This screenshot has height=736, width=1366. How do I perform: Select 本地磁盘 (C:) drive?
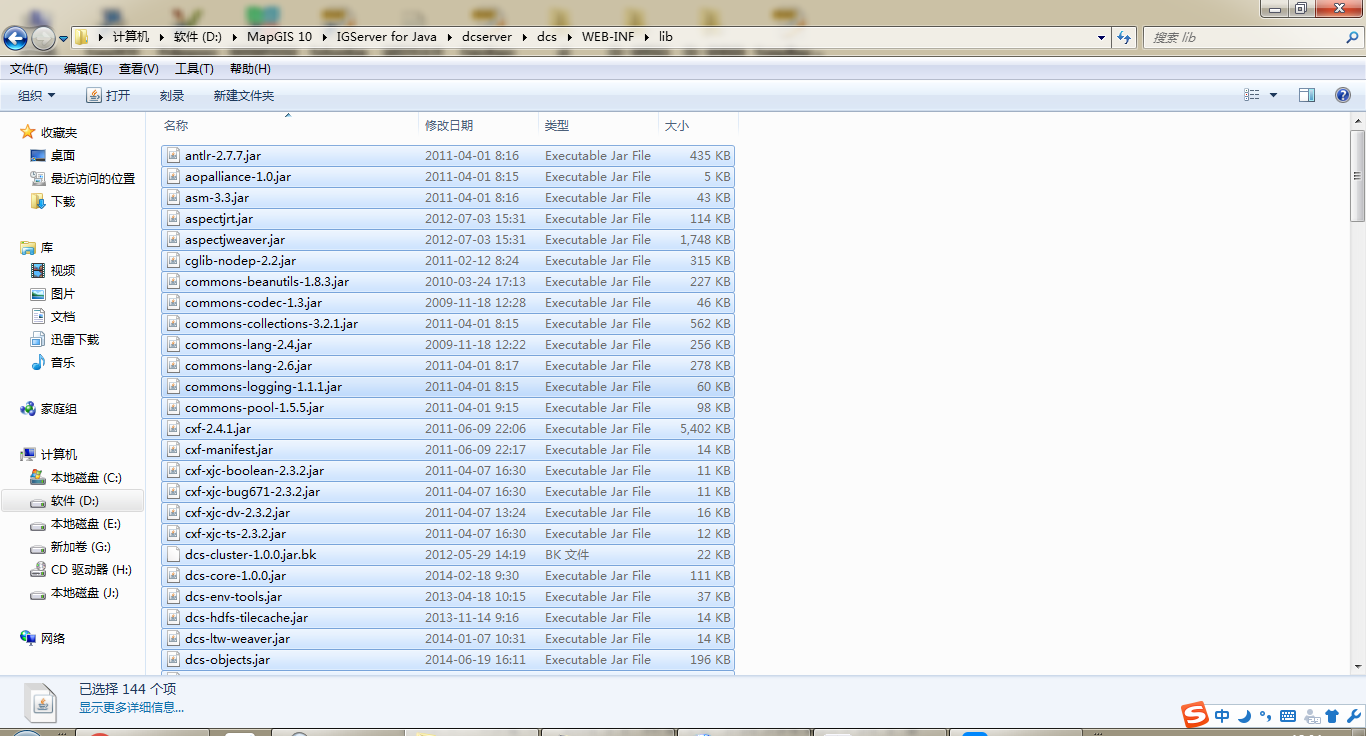pos(86,477)
